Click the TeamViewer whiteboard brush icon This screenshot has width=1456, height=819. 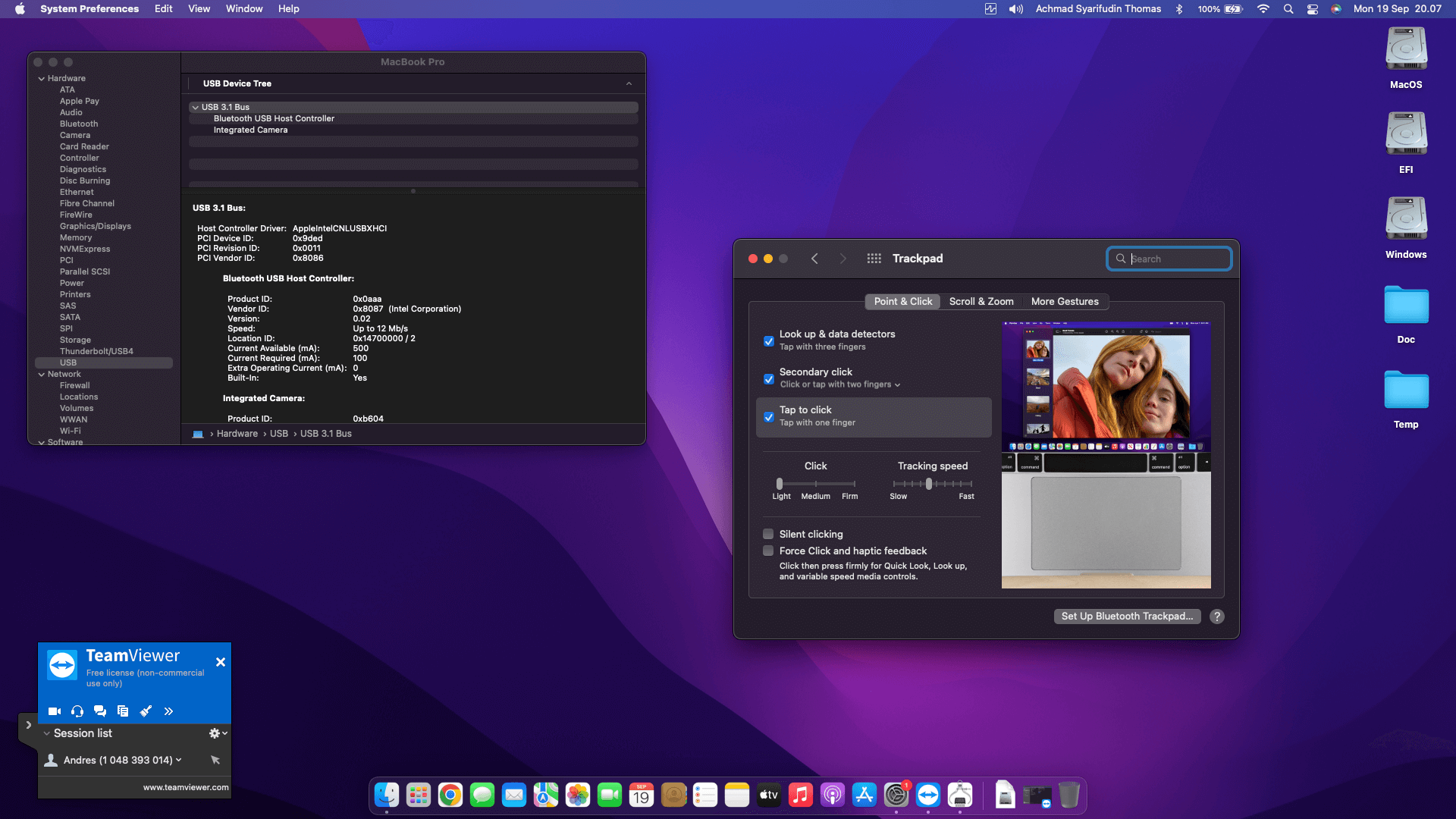146,711
